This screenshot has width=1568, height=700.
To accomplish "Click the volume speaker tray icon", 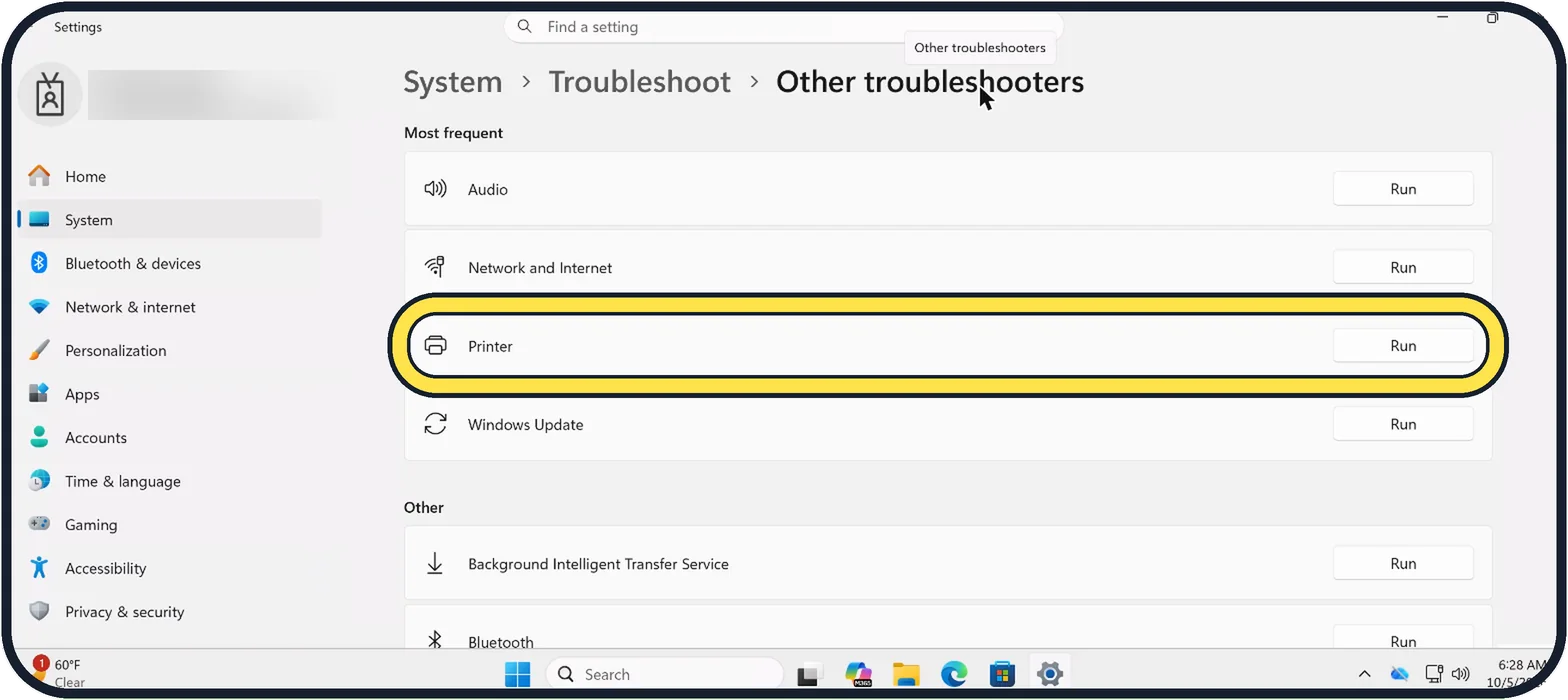I will pos(1461,674).
